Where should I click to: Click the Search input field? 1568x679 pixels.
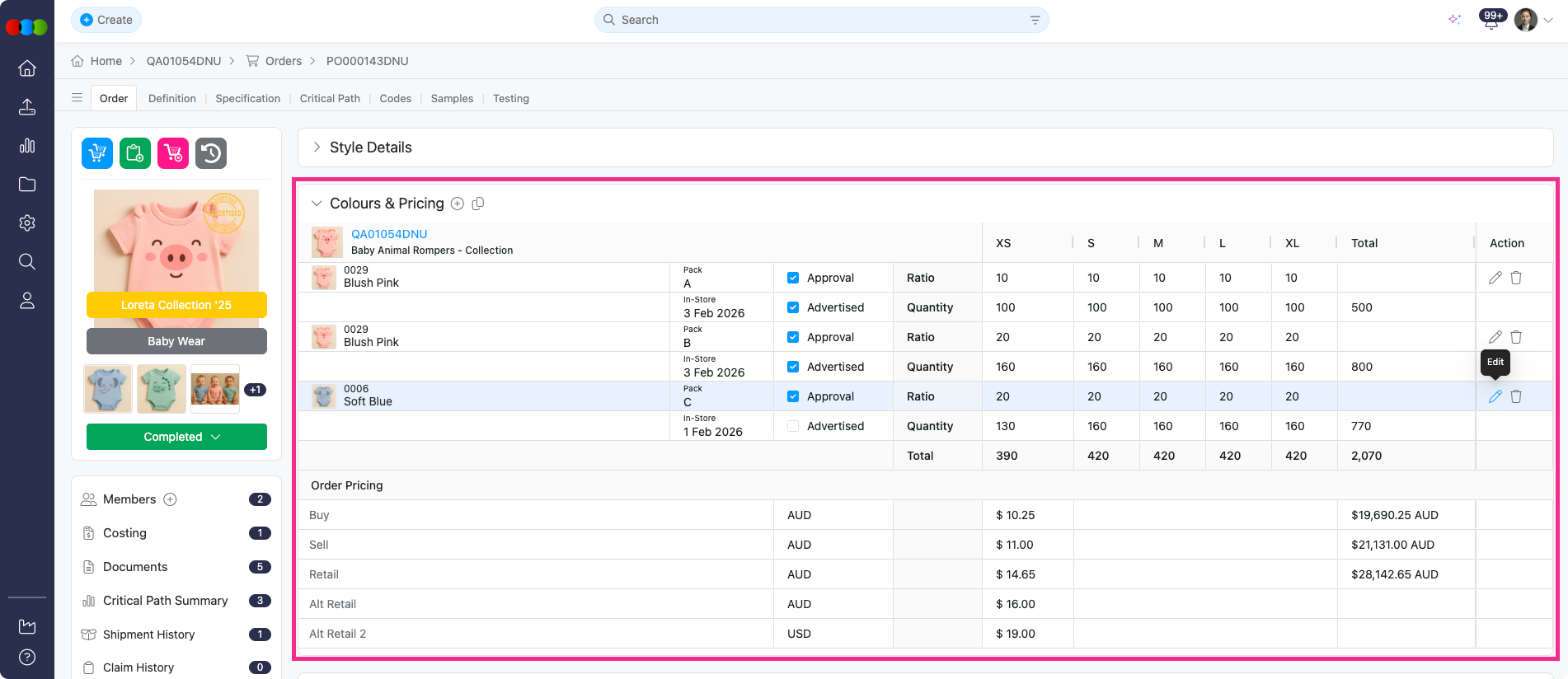820,20
